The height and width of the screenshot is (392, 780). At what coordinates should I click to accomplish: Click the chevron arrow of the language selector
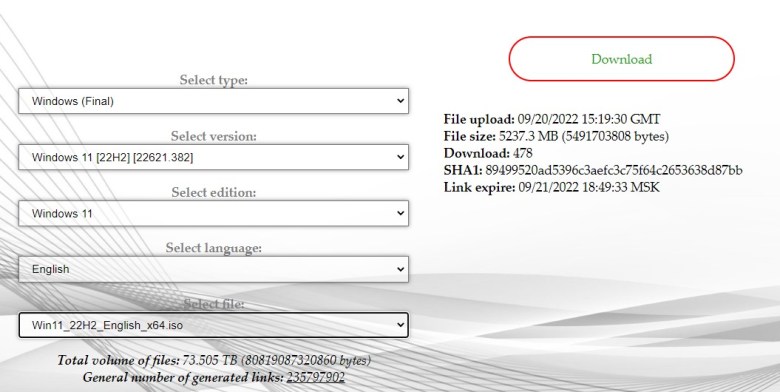click(x=400, y=269)
